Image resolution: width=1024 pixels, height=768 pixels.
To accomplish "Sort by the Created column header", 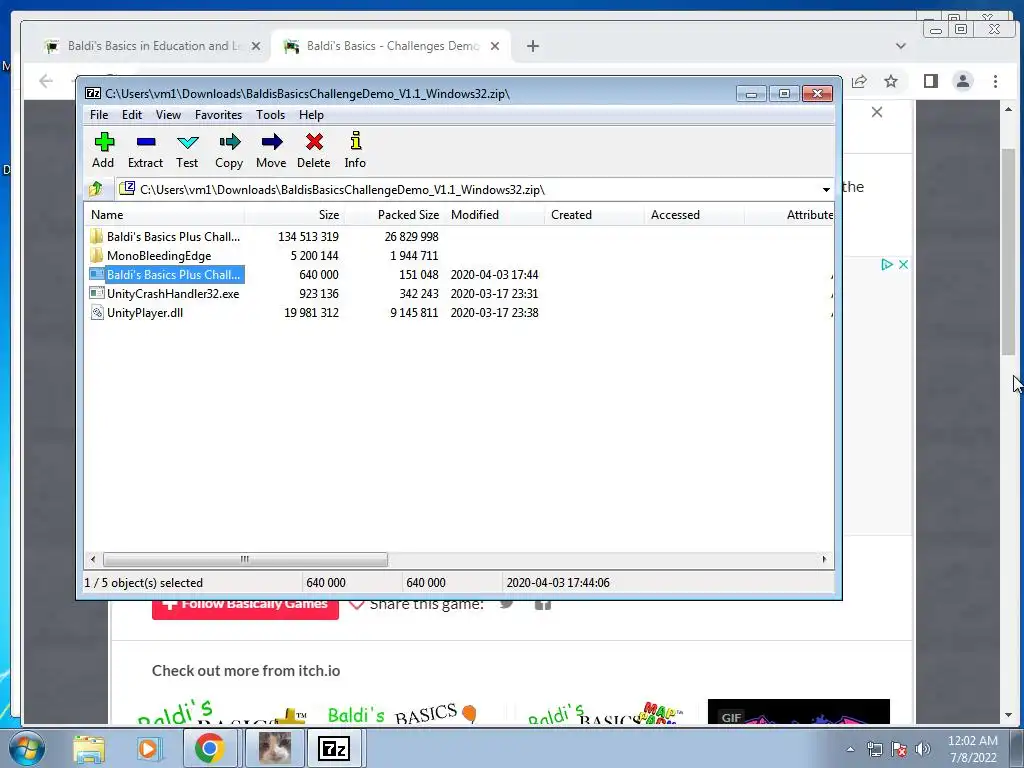I will (x=594, y=215).
